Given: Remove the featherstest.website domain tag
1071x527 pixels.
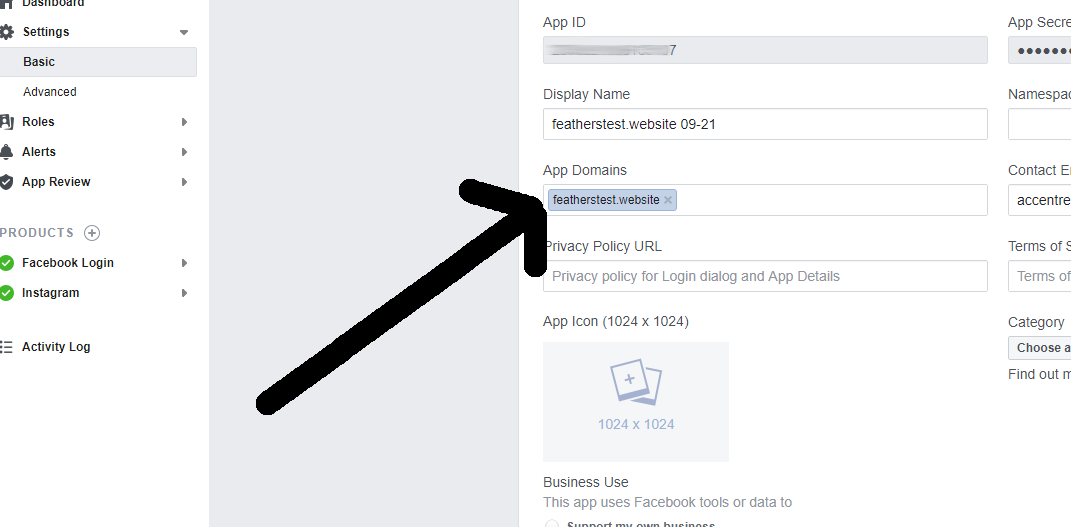Looking at the screenshot, I should [668, 200].
